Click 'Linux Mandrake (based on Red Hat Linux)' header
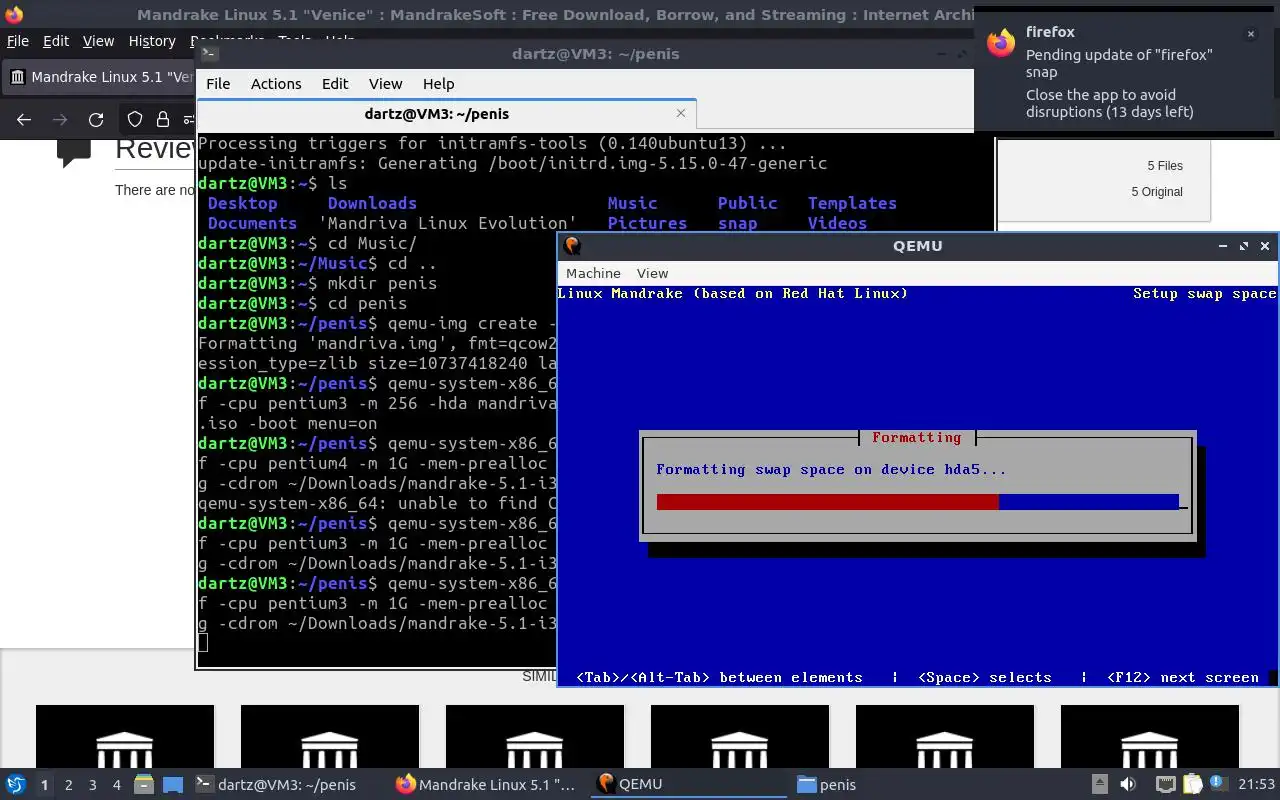 pos(732,294)
